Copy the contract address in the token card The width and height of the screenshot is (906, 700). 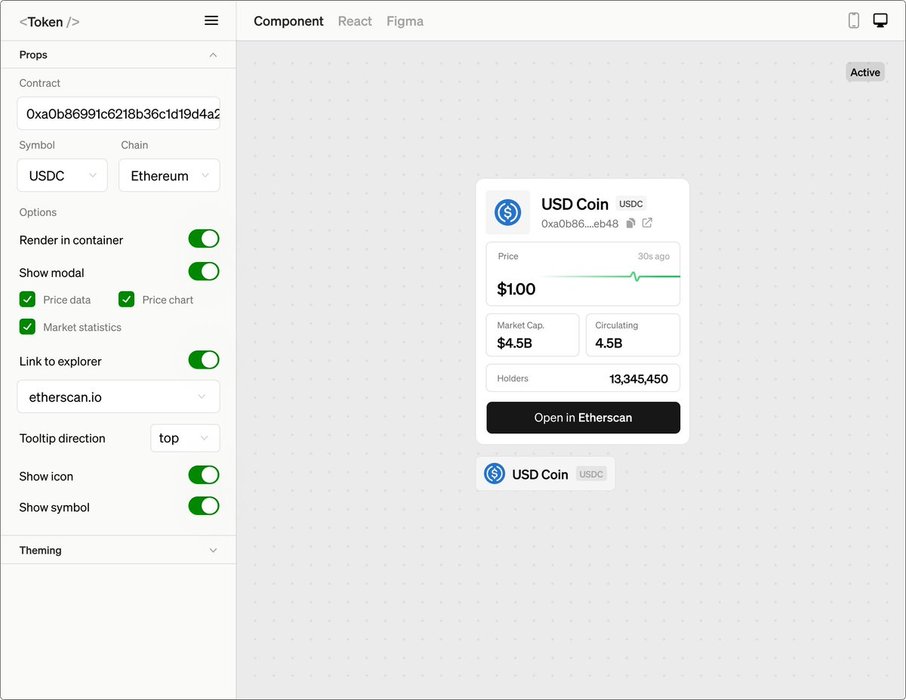[630, 223]
